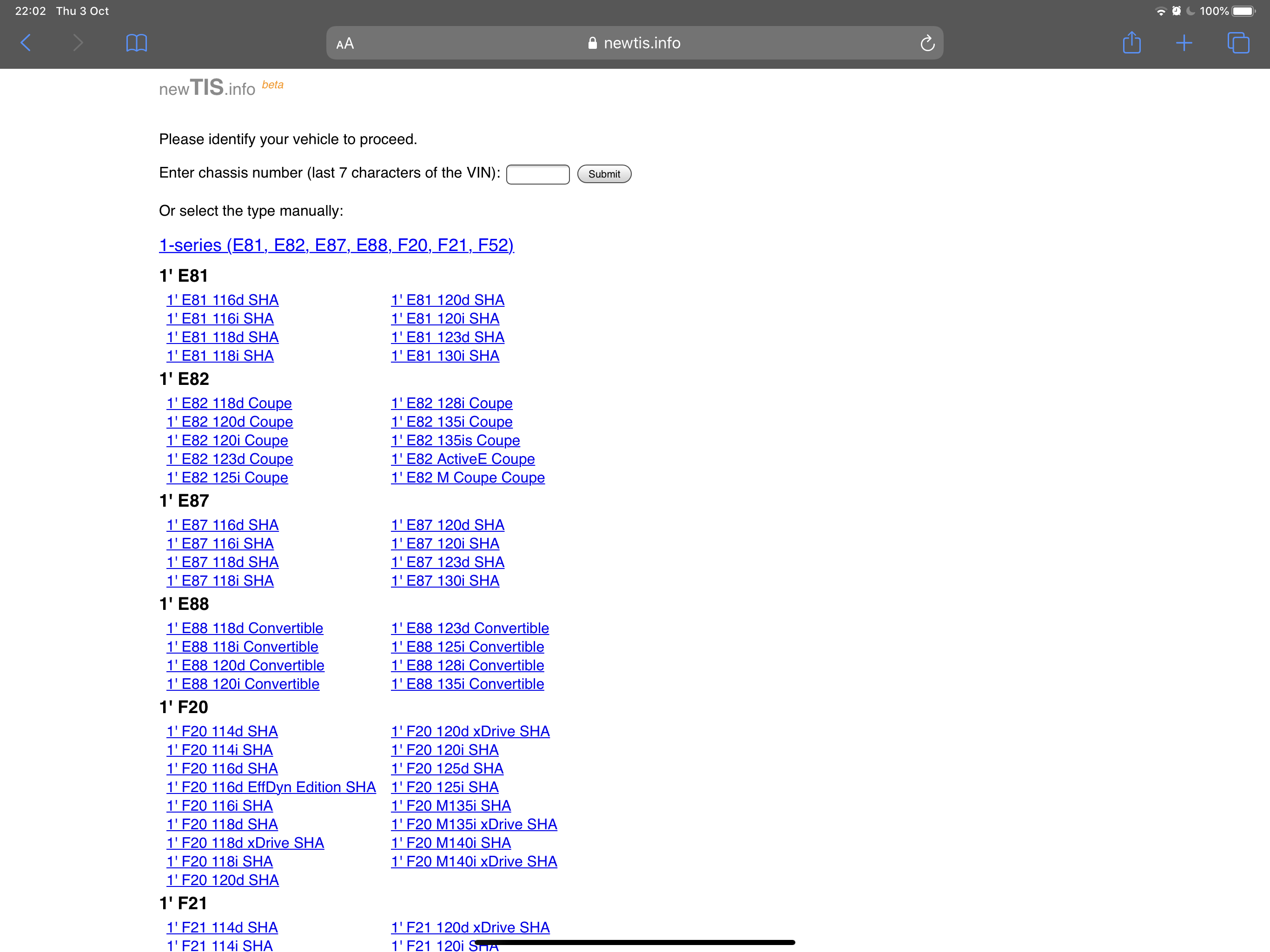Open 1' F21 120d xDrive SHA link
Image resolution: width=1270 pixels, height=952 pixels.
[470, 927]
